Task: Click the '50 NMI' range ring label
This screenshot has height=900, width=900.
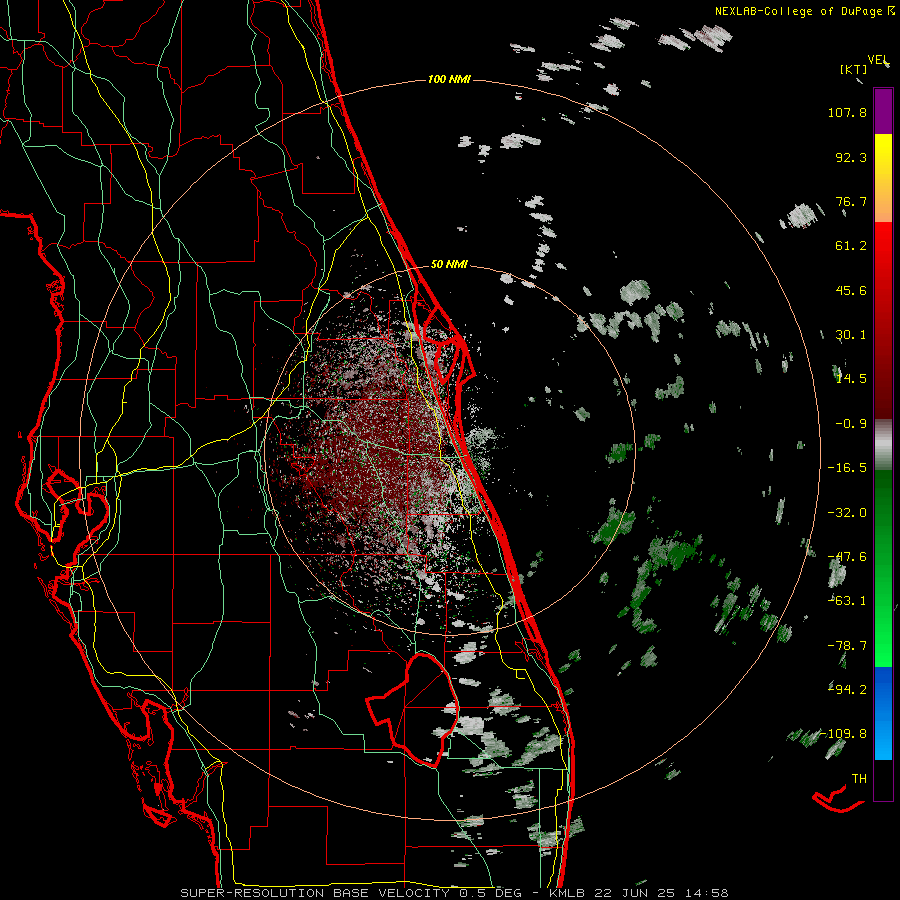Action: (449, 264)
